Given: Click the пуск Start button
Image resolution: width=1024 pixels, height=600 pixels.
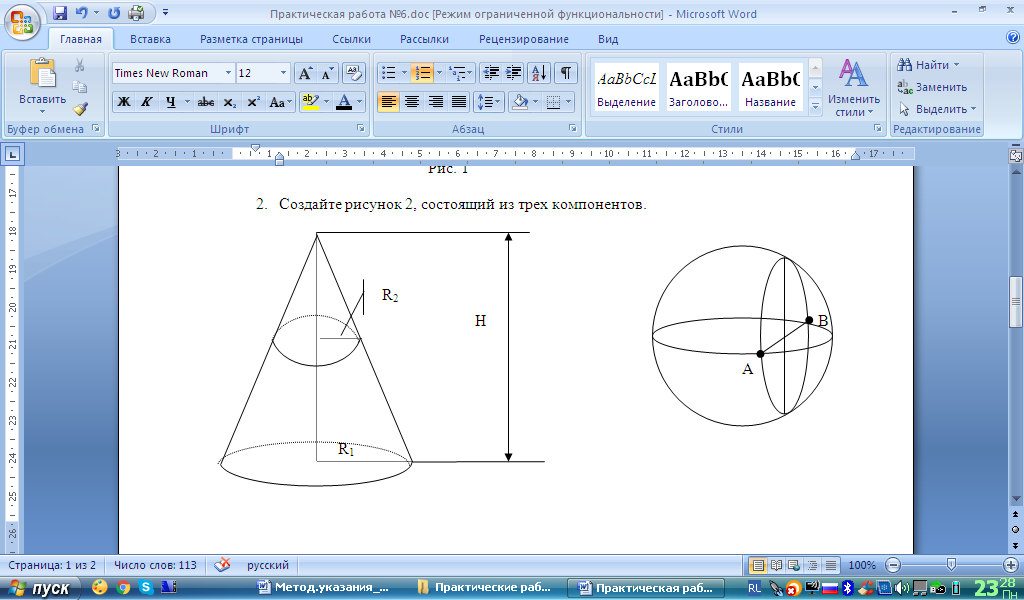Looking at the screenshot, I should (x=39, y=588).
